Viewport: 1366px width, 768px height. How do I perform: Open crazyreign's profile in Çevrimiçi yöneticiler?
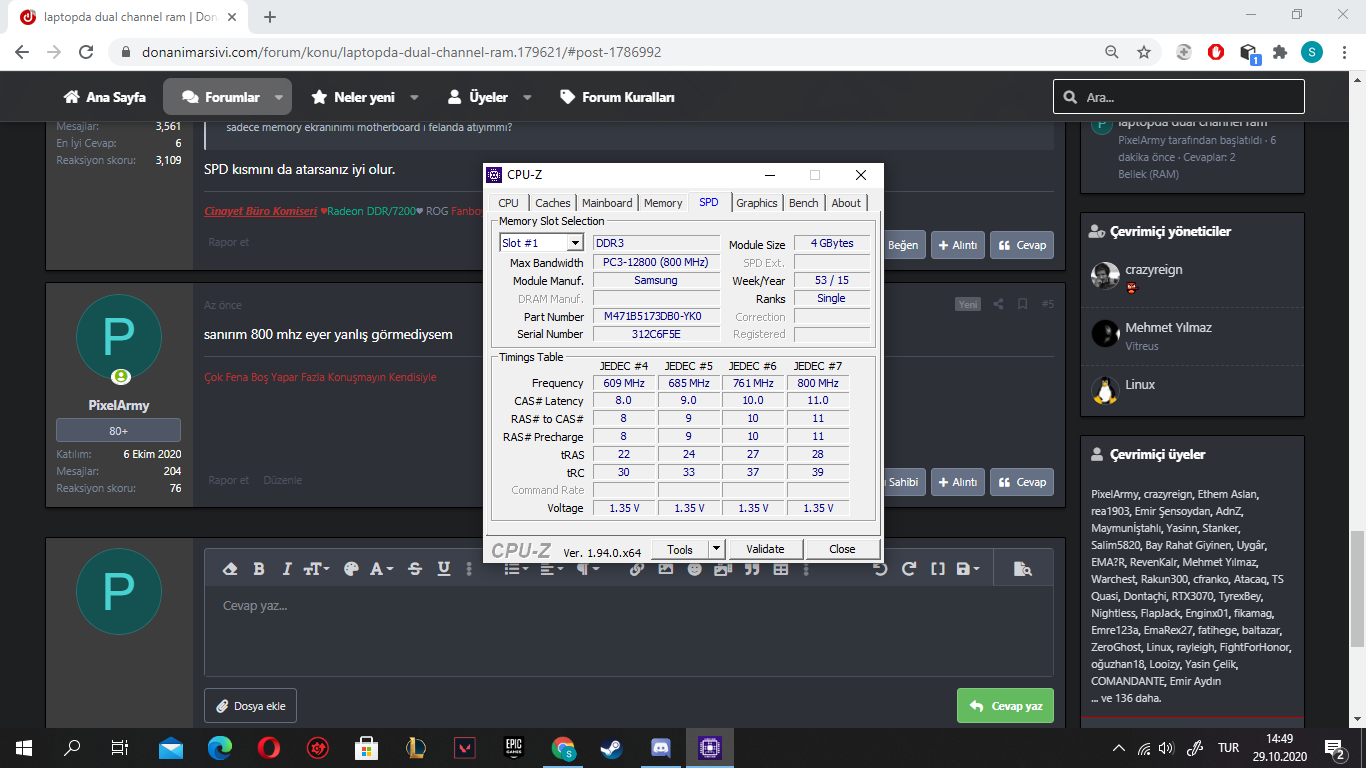[1154, 270]
